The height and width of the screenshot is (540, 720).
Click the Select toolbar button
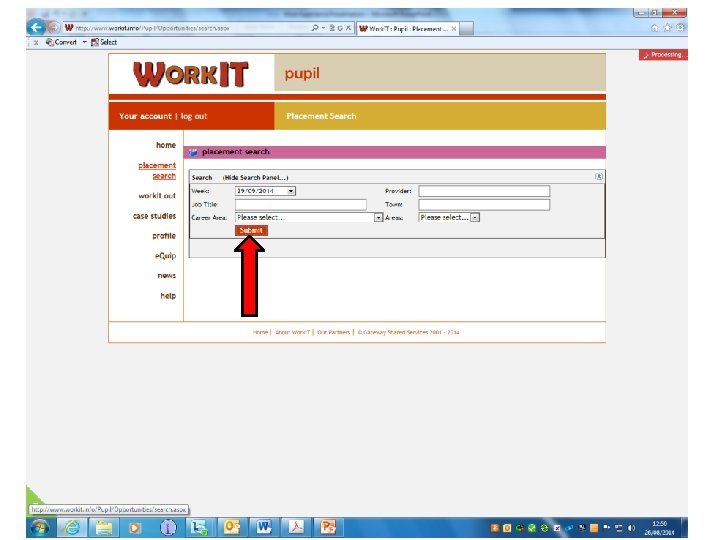pyautogui.click(x=104, y=42)
